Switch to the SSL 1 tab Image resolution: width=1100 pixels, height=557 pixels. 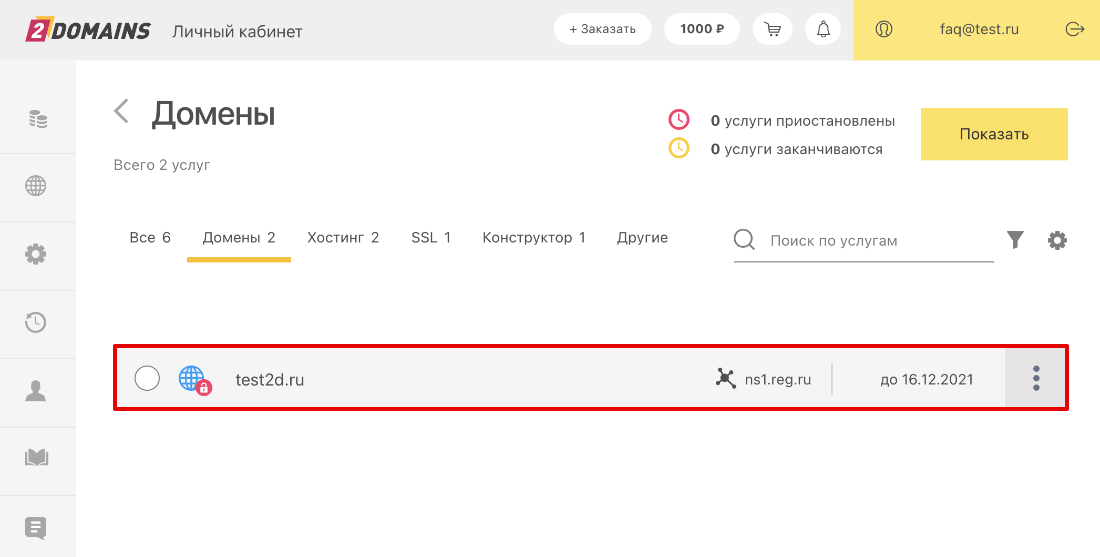tap(431, 238)
